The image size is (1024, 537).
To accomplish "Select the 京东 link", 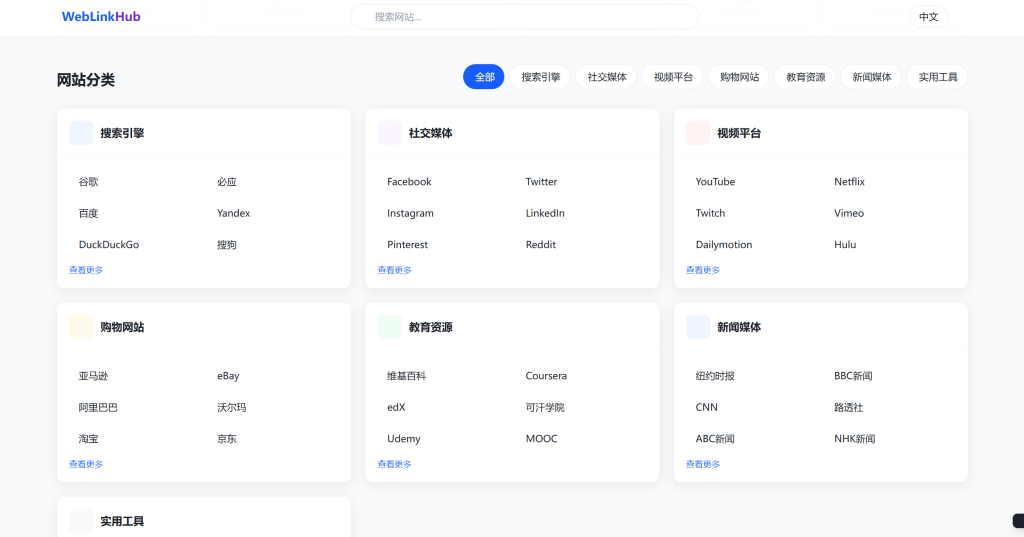I will click(x=227, y=438).
